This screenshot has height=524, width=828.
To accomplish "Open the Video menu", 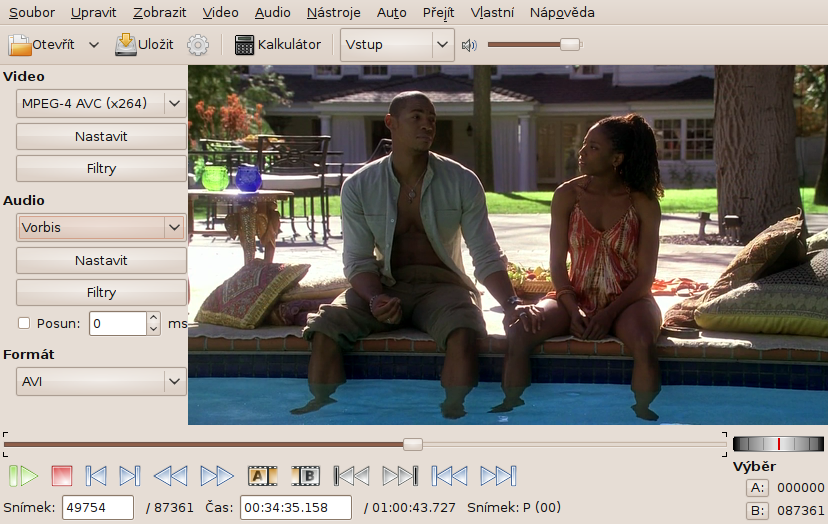I will (x=220, y=12).
